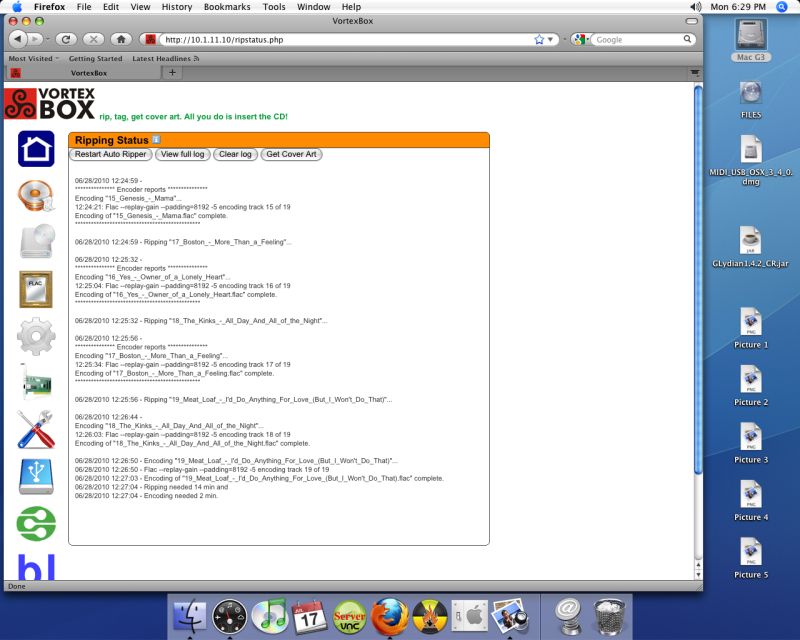
Task: Click View full log button
Action: (x=183, y=154)
